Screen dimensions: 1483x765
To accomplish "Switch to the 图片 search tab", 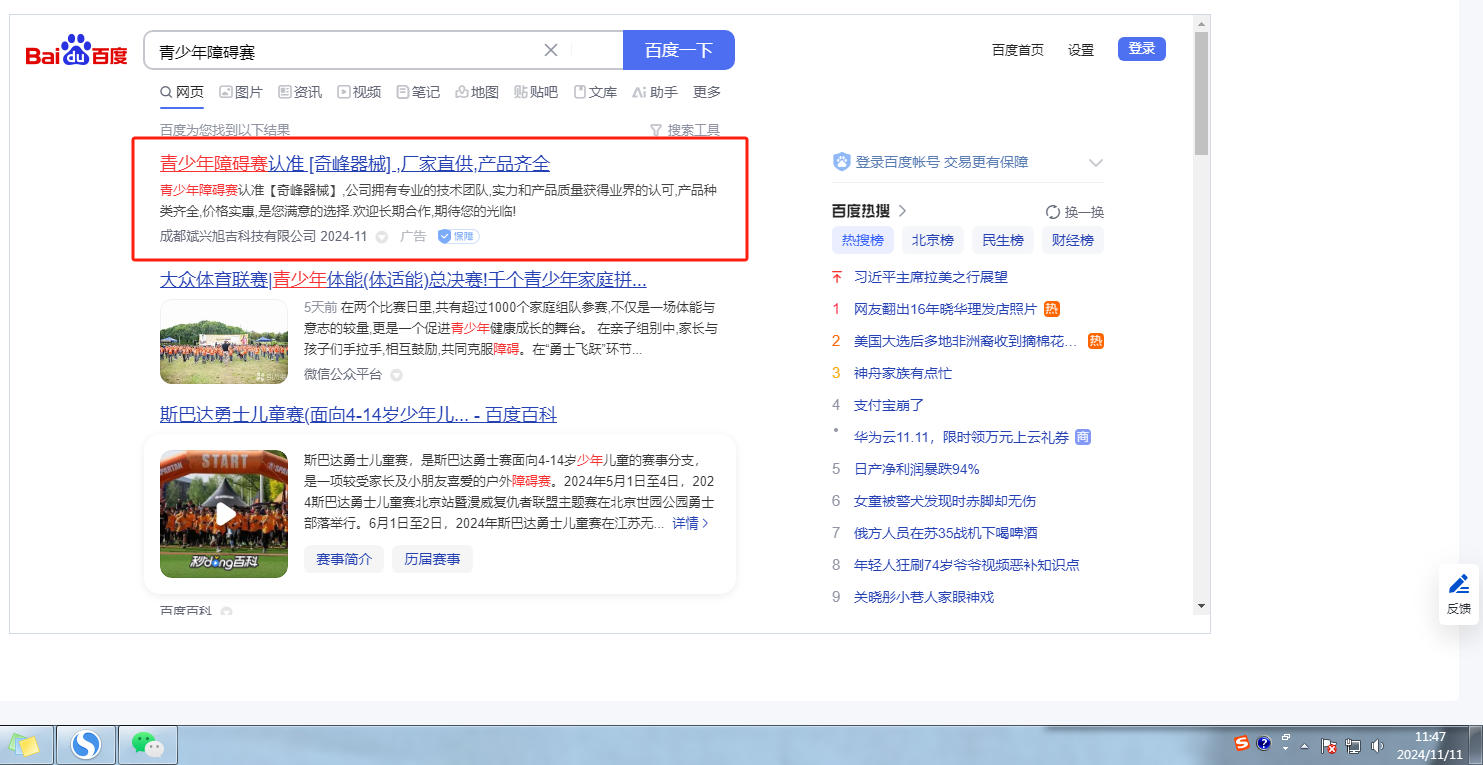I will coord(241,92).
